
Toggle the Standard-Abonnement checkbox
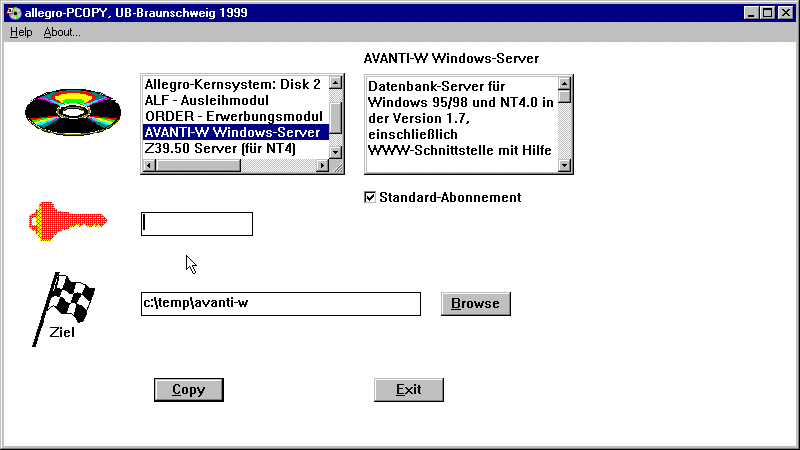point(370,197)
